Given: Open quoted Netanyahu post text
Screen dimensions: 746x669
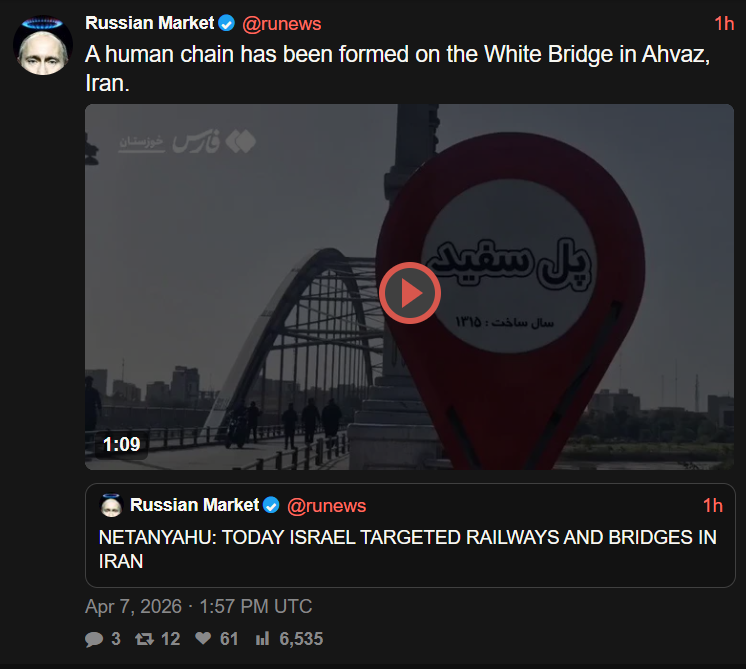Looking at the screenshot, I should [408, 549].
